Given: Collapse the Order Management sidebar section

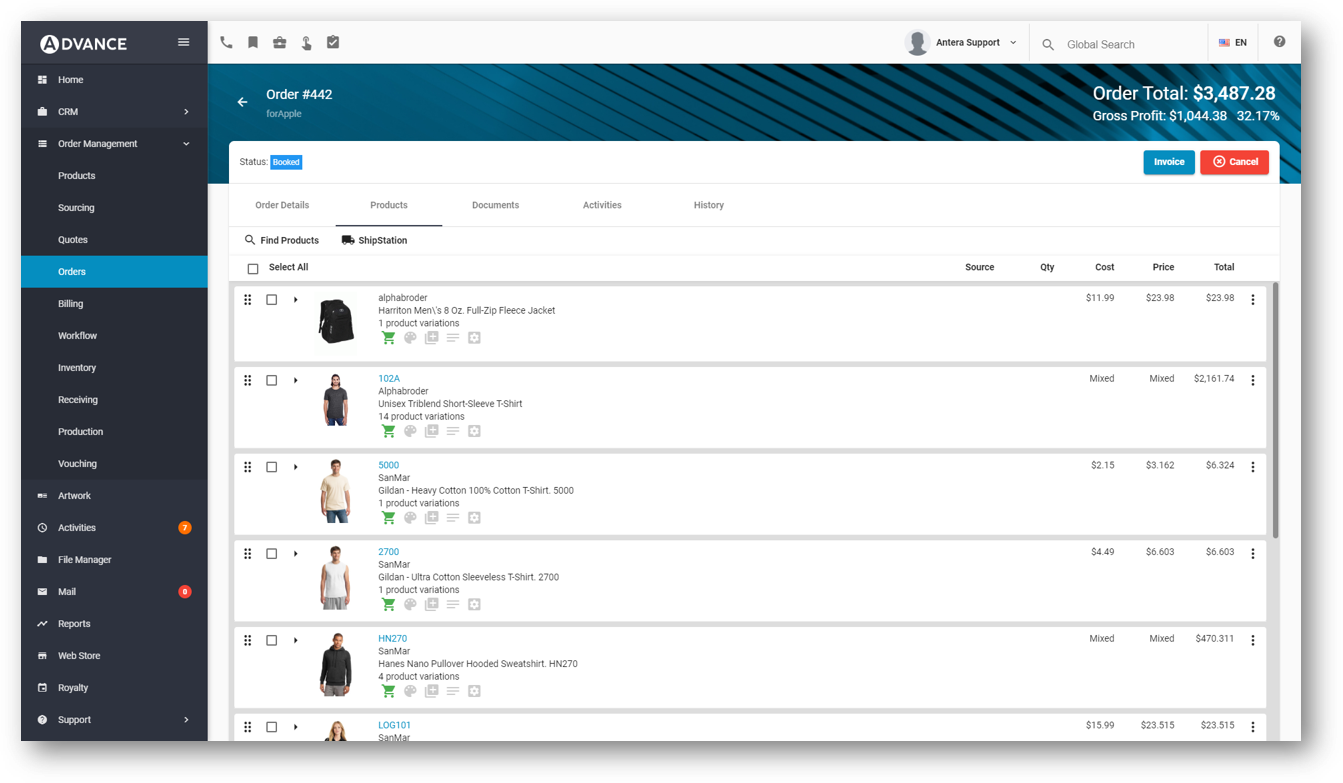Looking at the screenshot, I should (114, 144).
